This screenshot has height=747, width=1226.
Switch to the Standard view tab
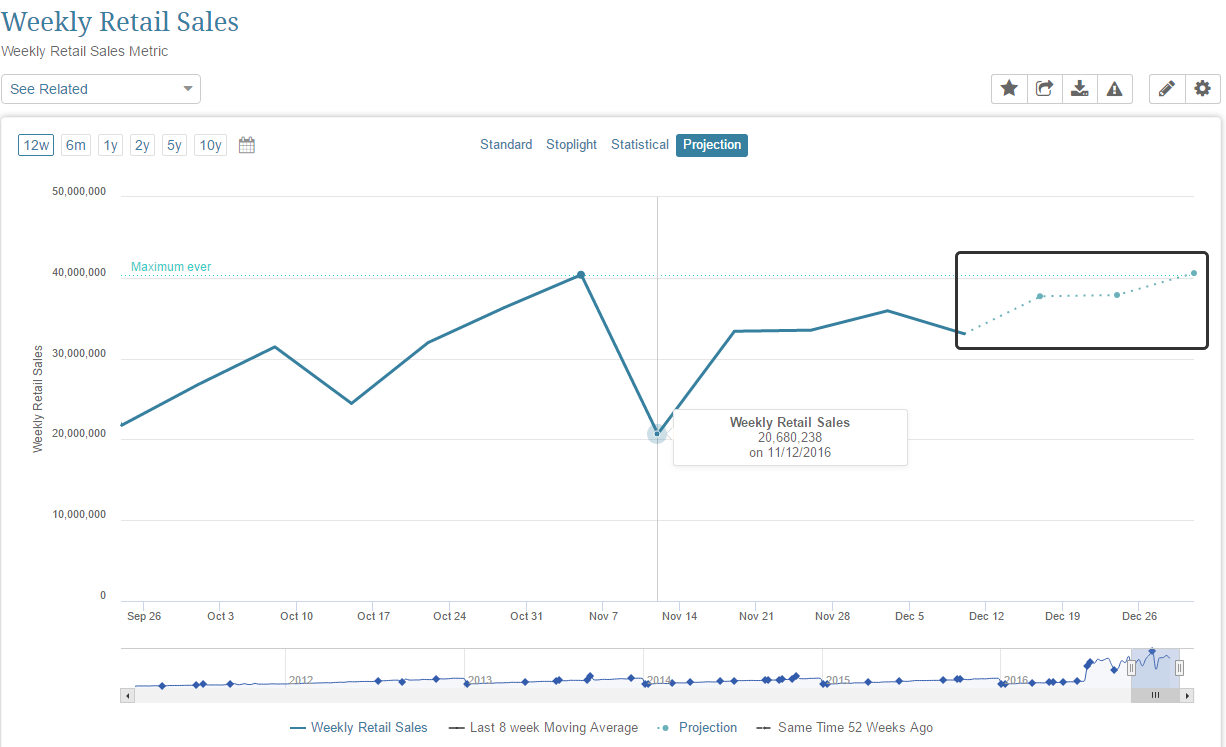(506, 145)
